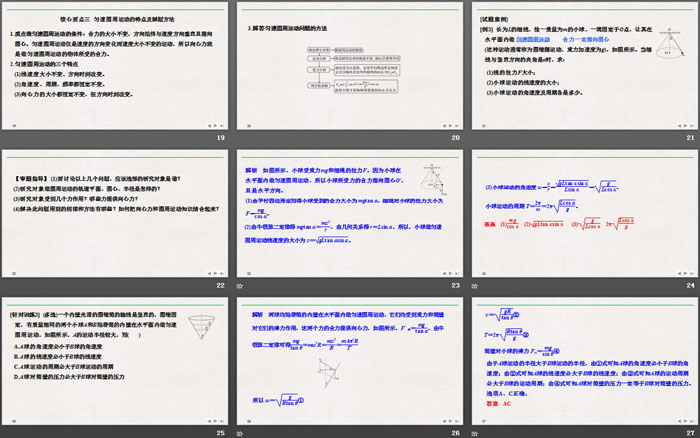Select slide 24 with red answer line
700x438 pixels.
coord(586,211)
